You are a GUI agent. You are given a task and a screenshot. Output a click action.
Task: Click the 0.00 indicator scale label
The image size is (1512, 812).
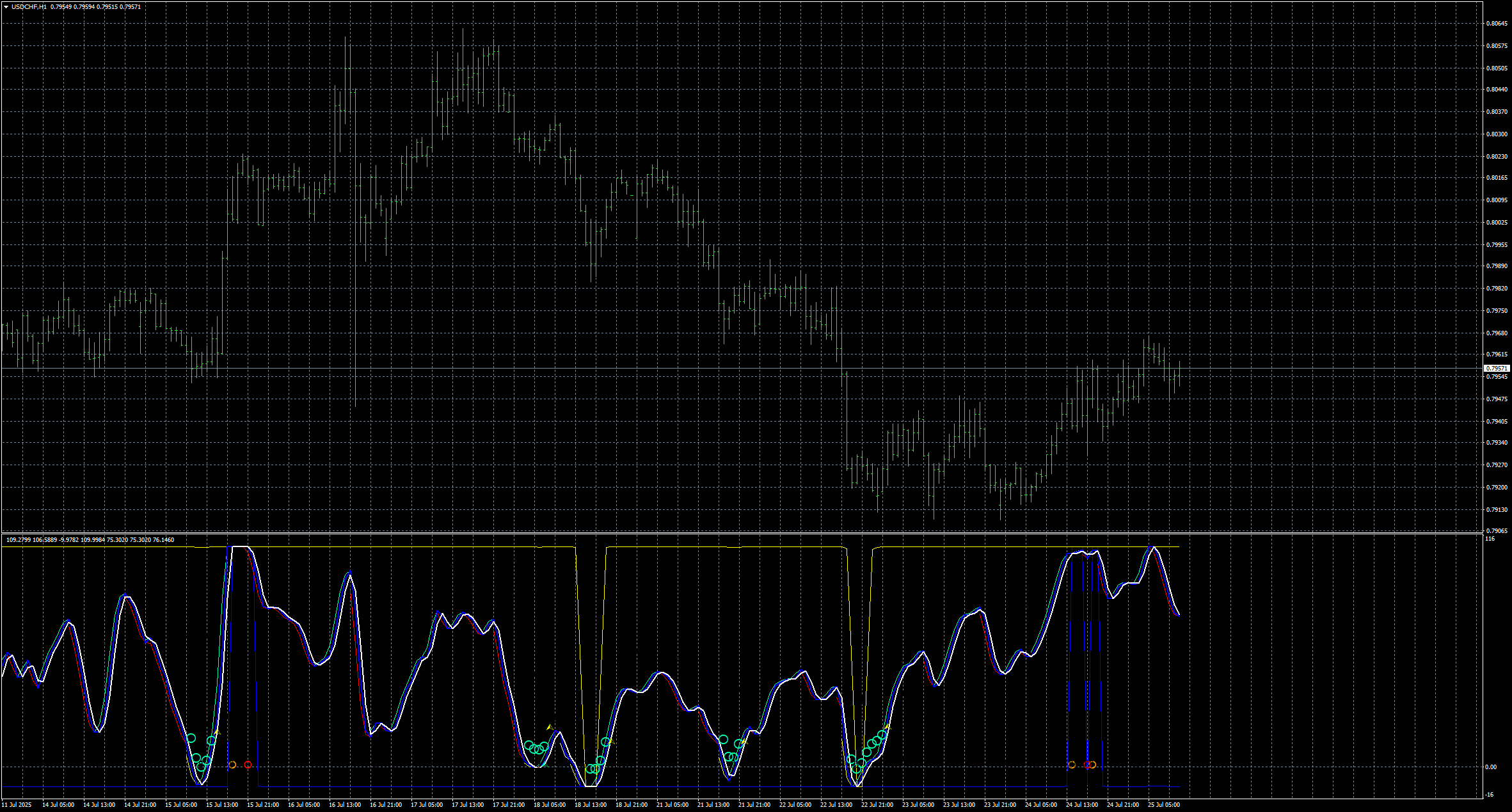pos(1491,767)
